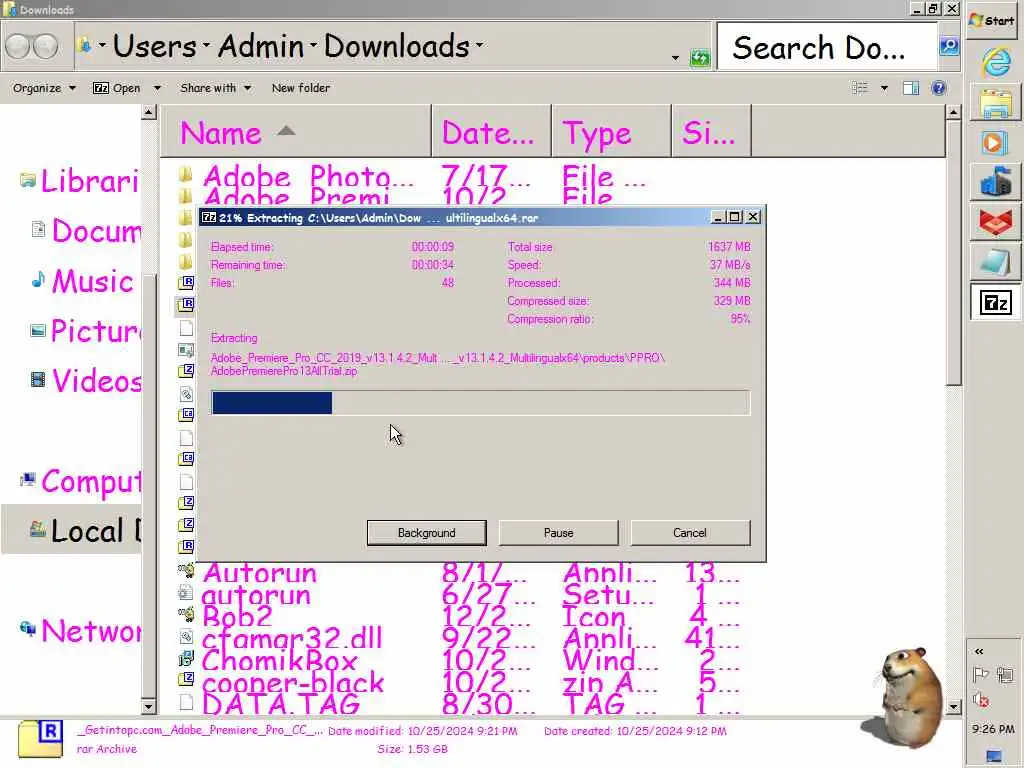Click the Action Center flag icon in the tray

(x=980, y=675)
